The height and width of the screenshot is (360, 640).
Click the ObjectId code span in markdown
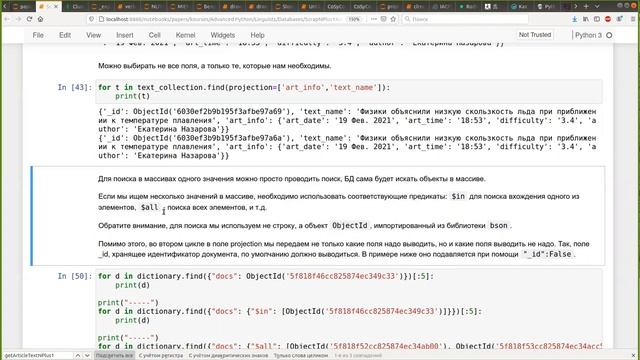click(x=349, y=225)
